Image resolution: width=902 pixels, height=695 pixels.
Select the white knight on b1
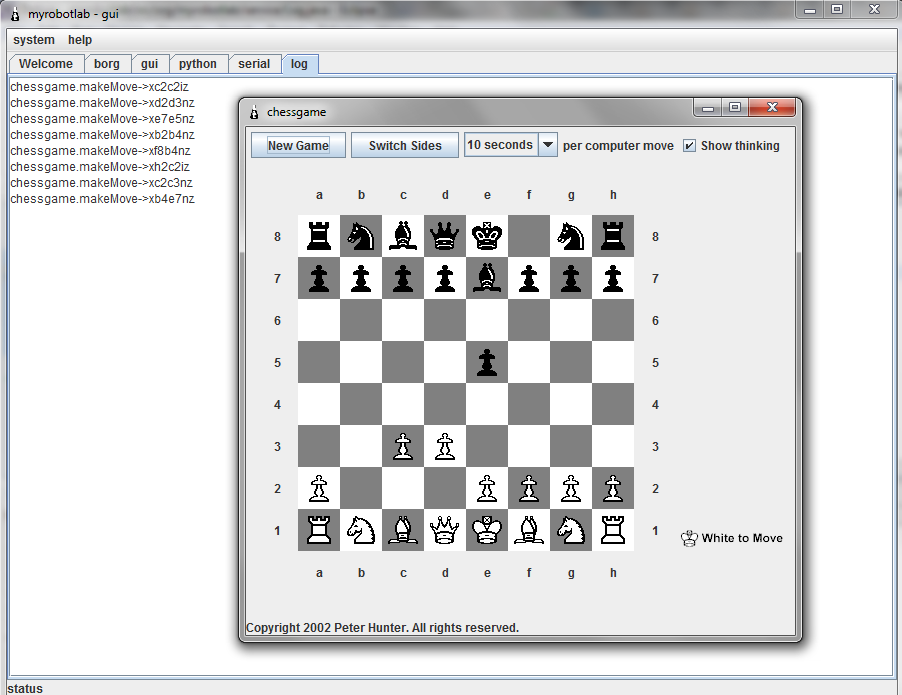361,530
